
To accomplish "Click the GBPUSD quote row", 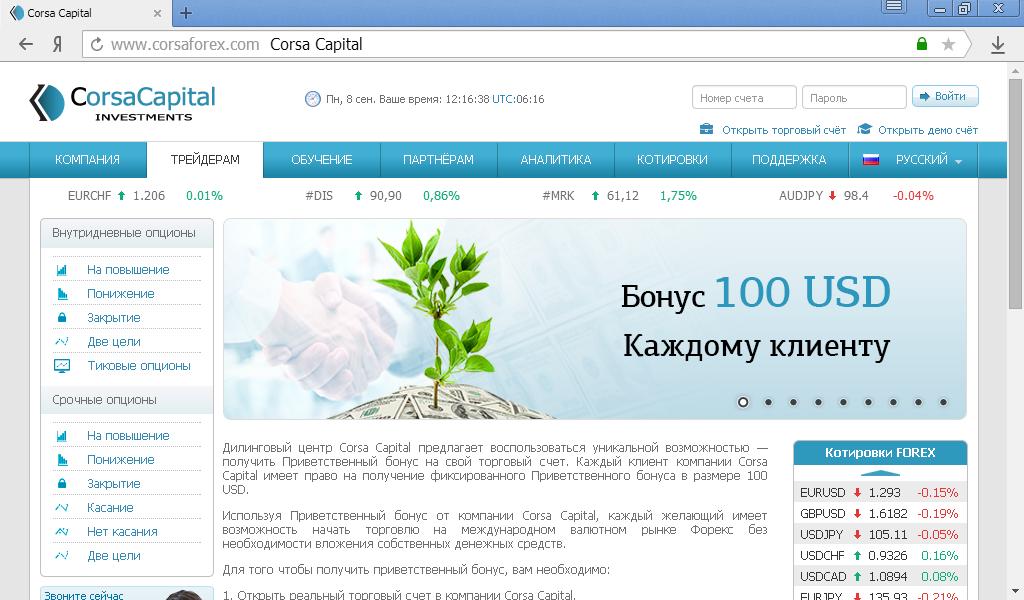I will 880,514.
